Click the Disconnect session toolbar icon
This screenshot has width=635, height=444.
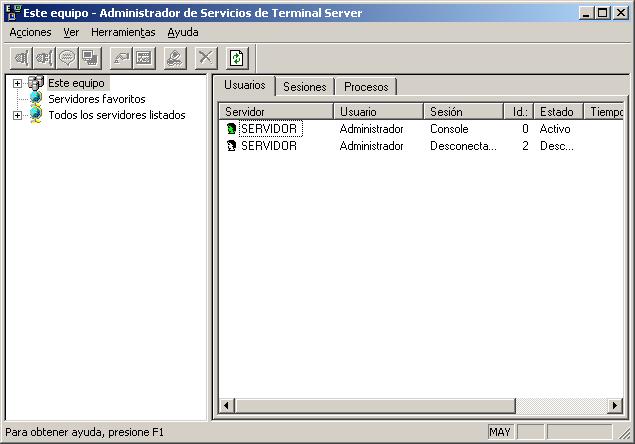[43, 58]
